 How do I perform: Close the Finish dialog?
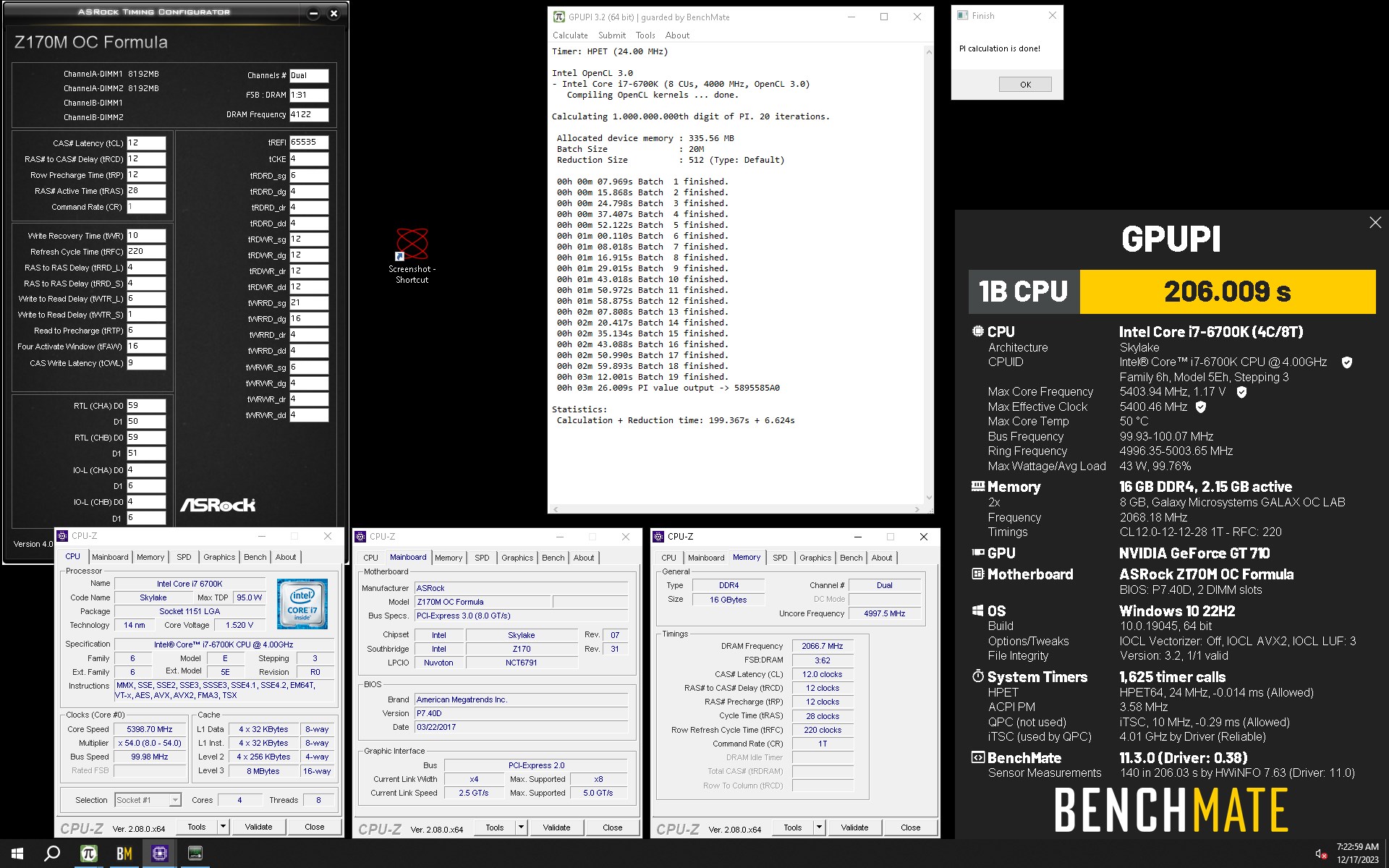click(x=1053, y=15)
